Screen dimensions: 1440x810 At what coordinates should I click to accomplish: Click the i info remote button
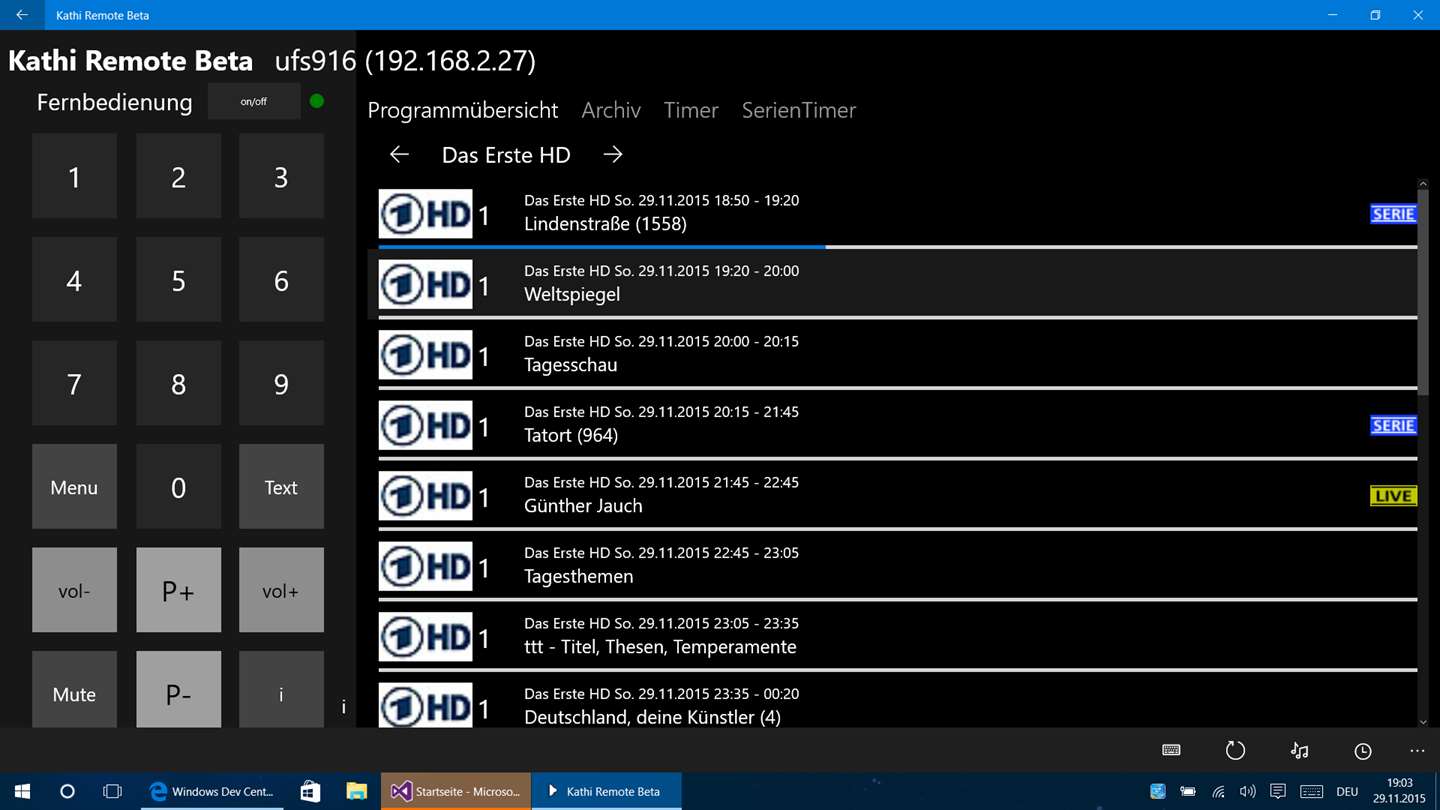click(281, 689)
